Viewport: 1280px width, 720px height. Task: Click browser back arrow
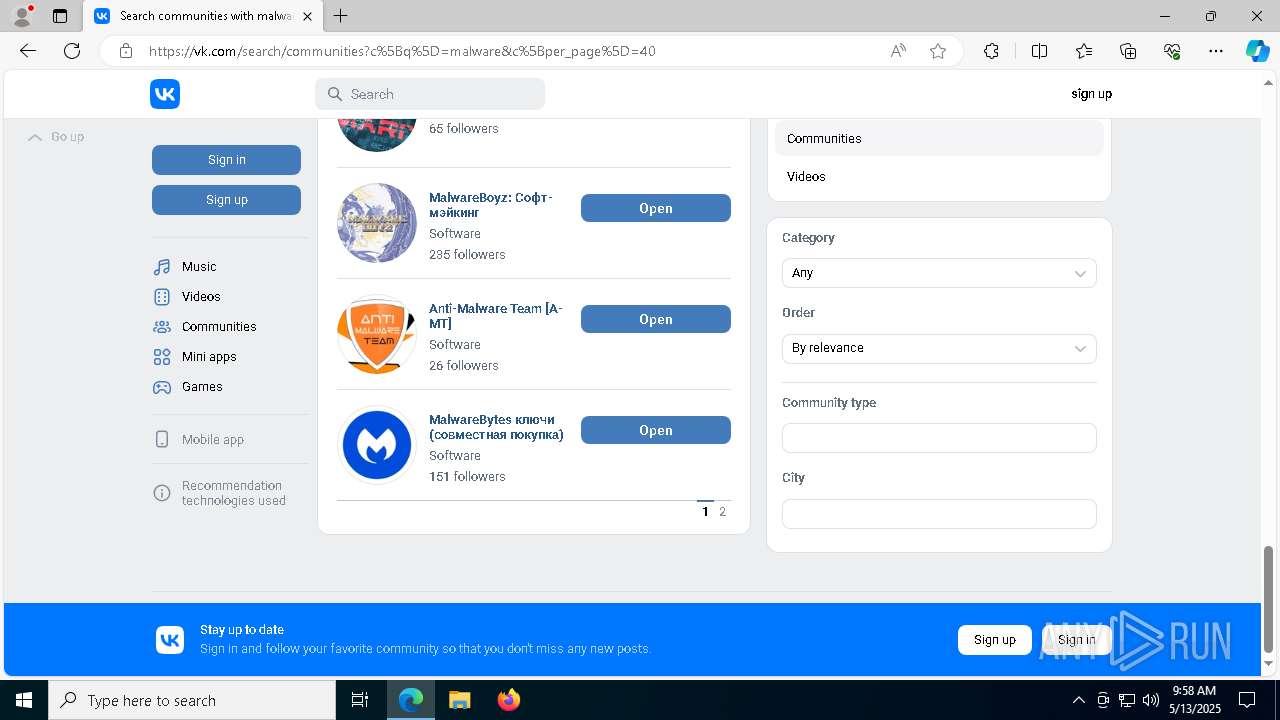coord(28,51)
